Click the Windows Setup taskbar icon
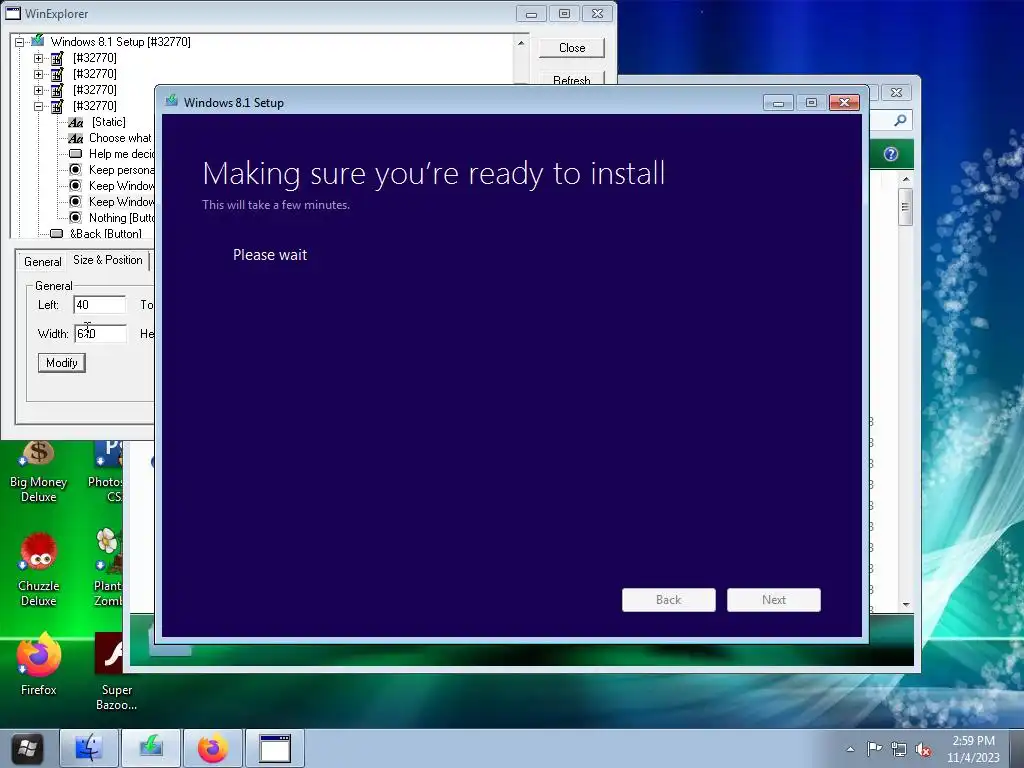 pyautogui.click(x=151, y=748)
